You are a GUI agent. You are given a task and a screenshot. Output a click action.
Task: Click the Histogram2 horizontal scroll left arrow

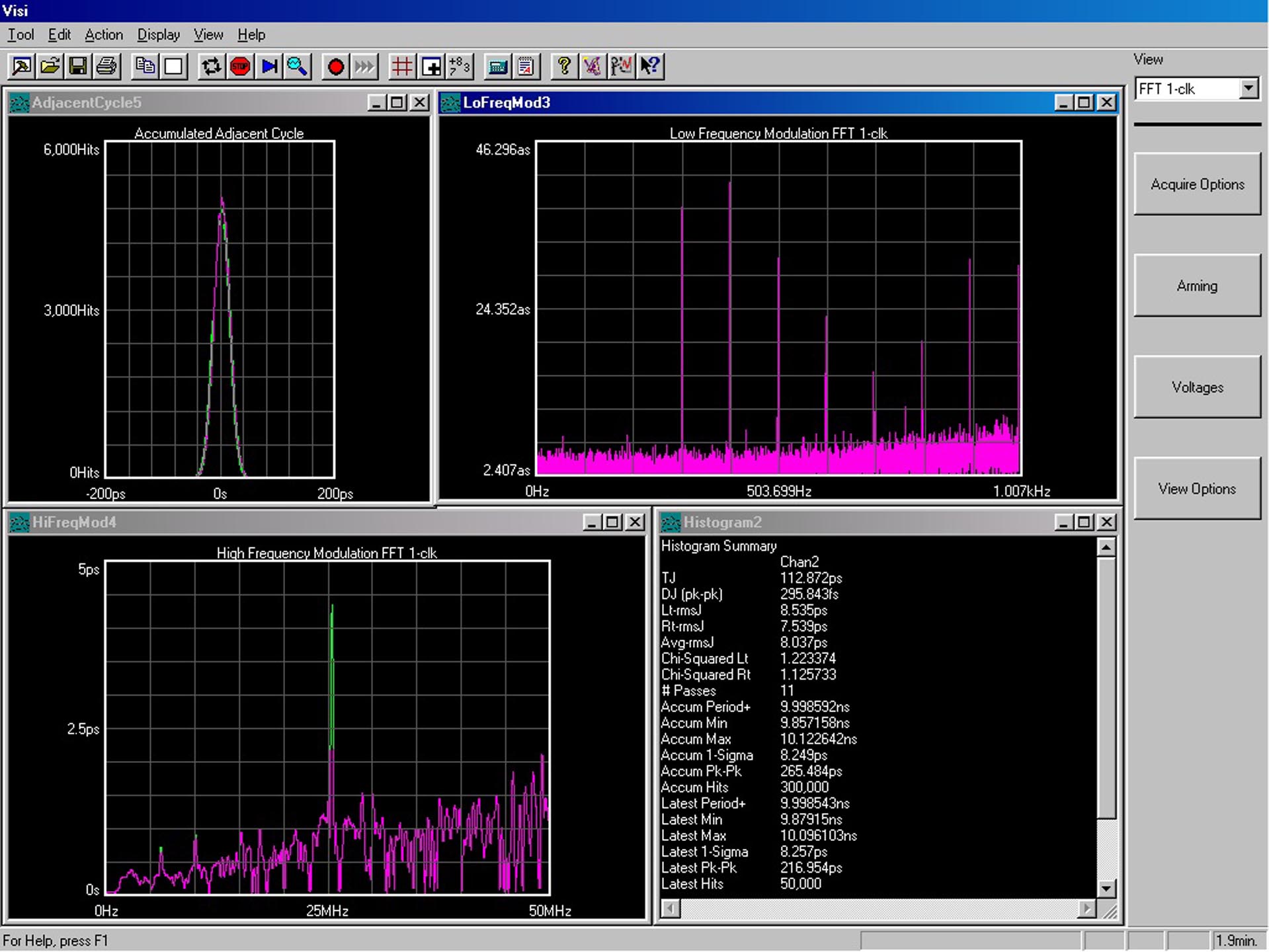coord(671,909)
